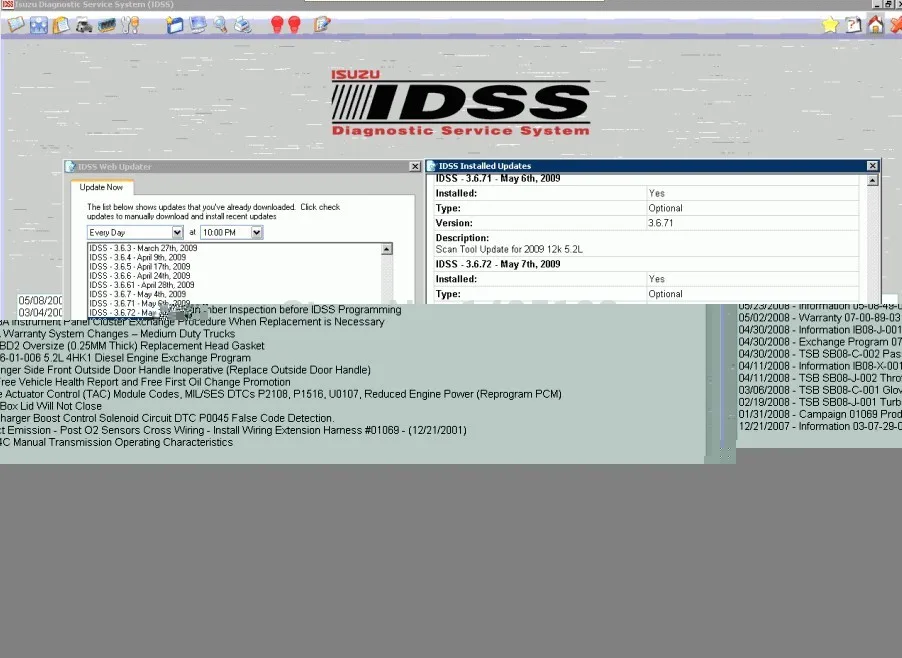Select the Update Now tab
This screenshot has height=658, width=902.
pyautogui.click(x=101, y=187)
